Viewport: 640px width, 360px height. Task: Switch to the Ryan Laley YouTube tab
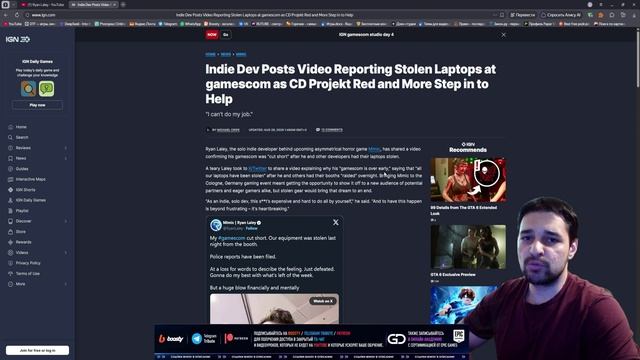[x=42, y=4]
